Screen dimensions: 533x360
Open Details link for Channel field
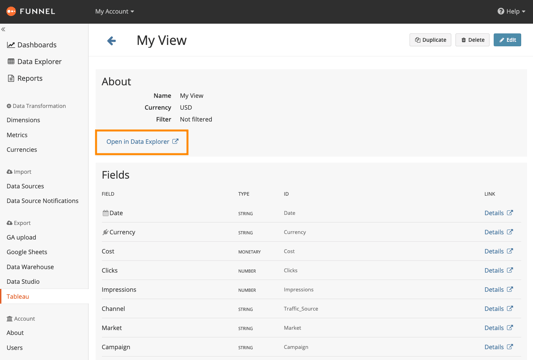click(498, 309)
